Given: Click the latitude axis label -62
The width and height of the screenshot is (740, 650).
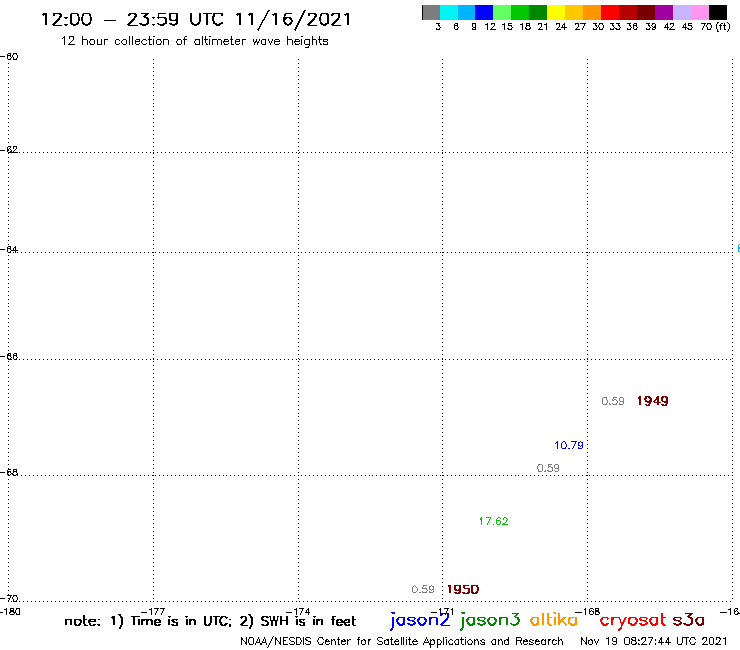Looking at the screenshot, I should [x=9, y=150].
